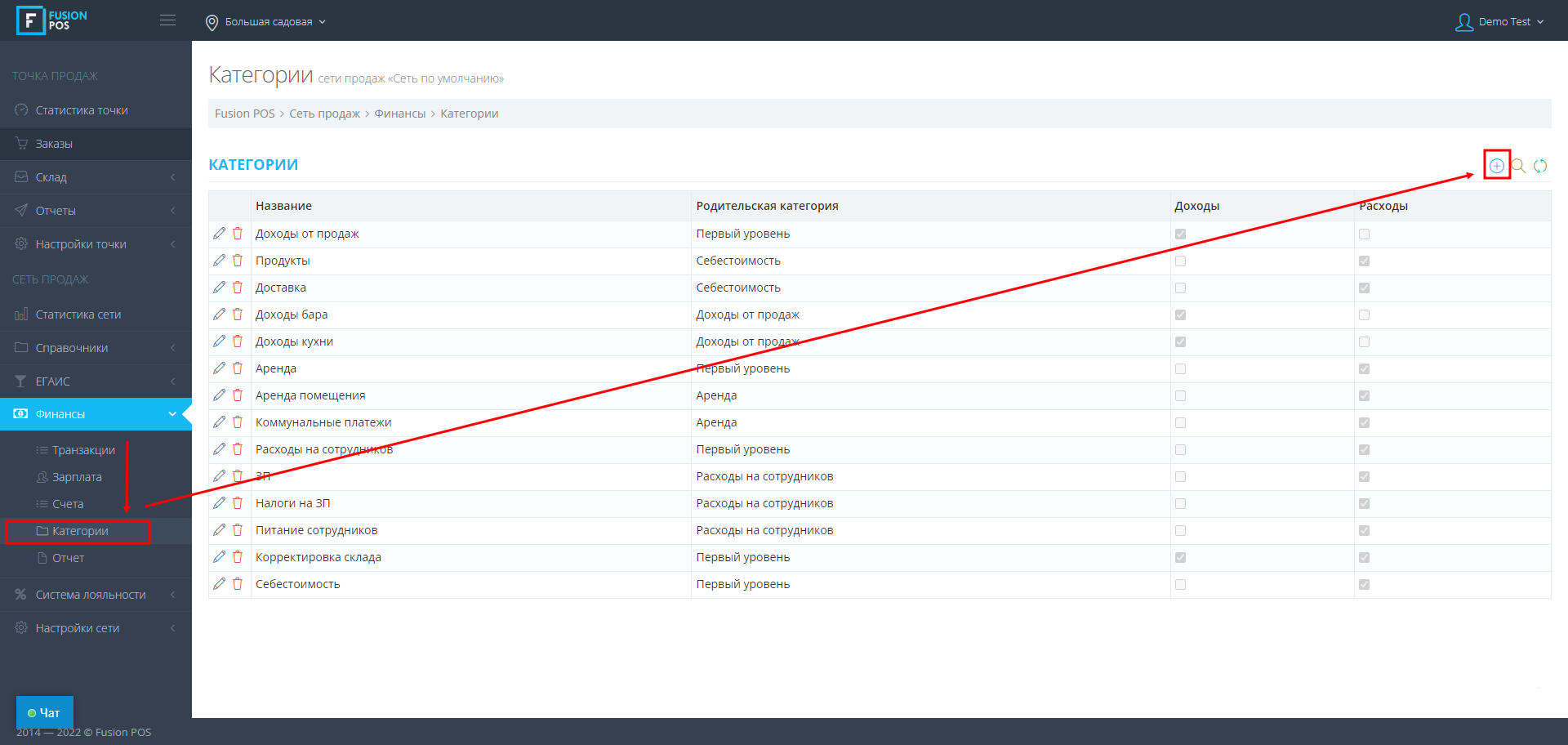
Task: Open search using the magnifier icon
Action: click(1518, 166)
